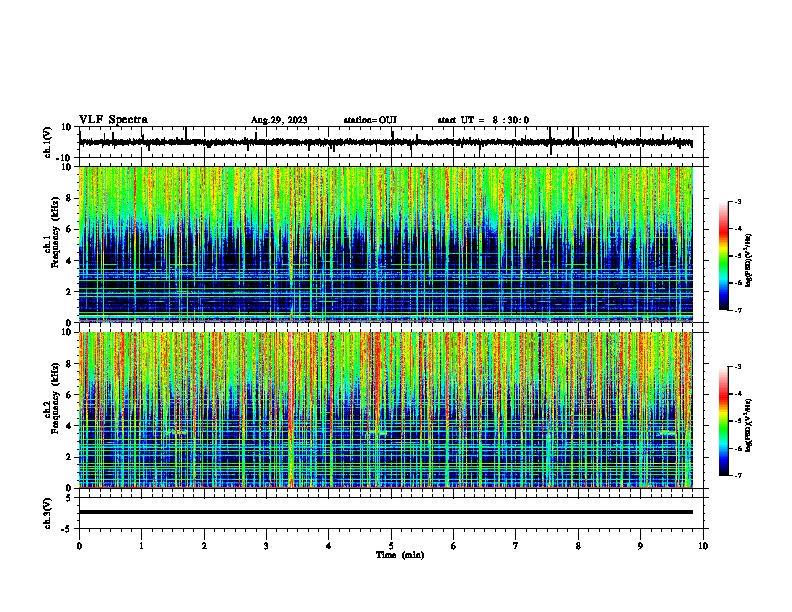The image size is (792, 612).
Task: Click the "VLF Spectra" plot title
Action: (x=113, y=120)
